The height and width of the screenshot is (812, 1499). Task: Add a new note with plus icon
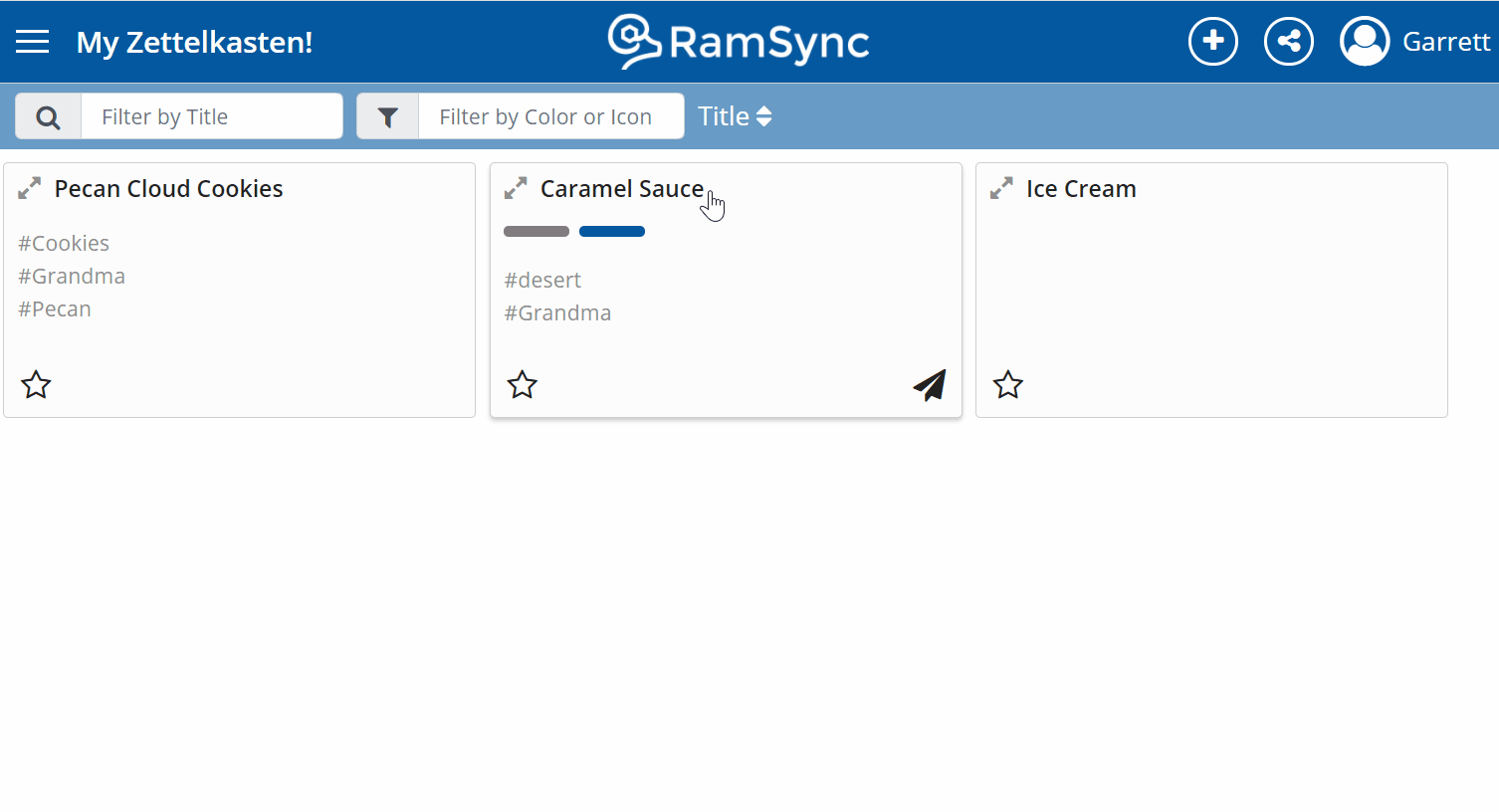tap(1213, 41)
